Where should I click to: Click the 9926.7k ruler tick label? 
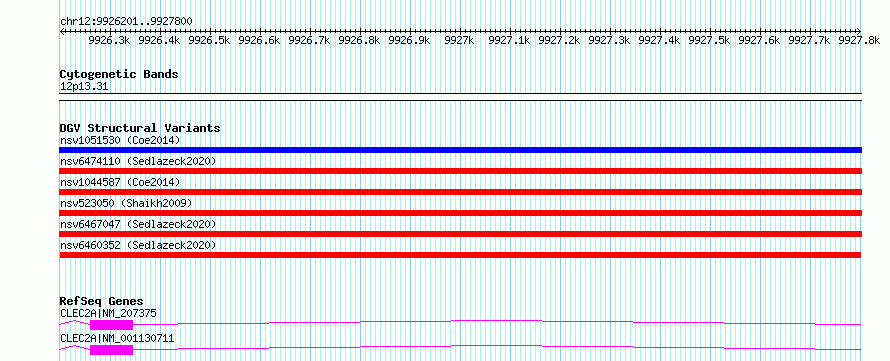(x=309, y=40)
